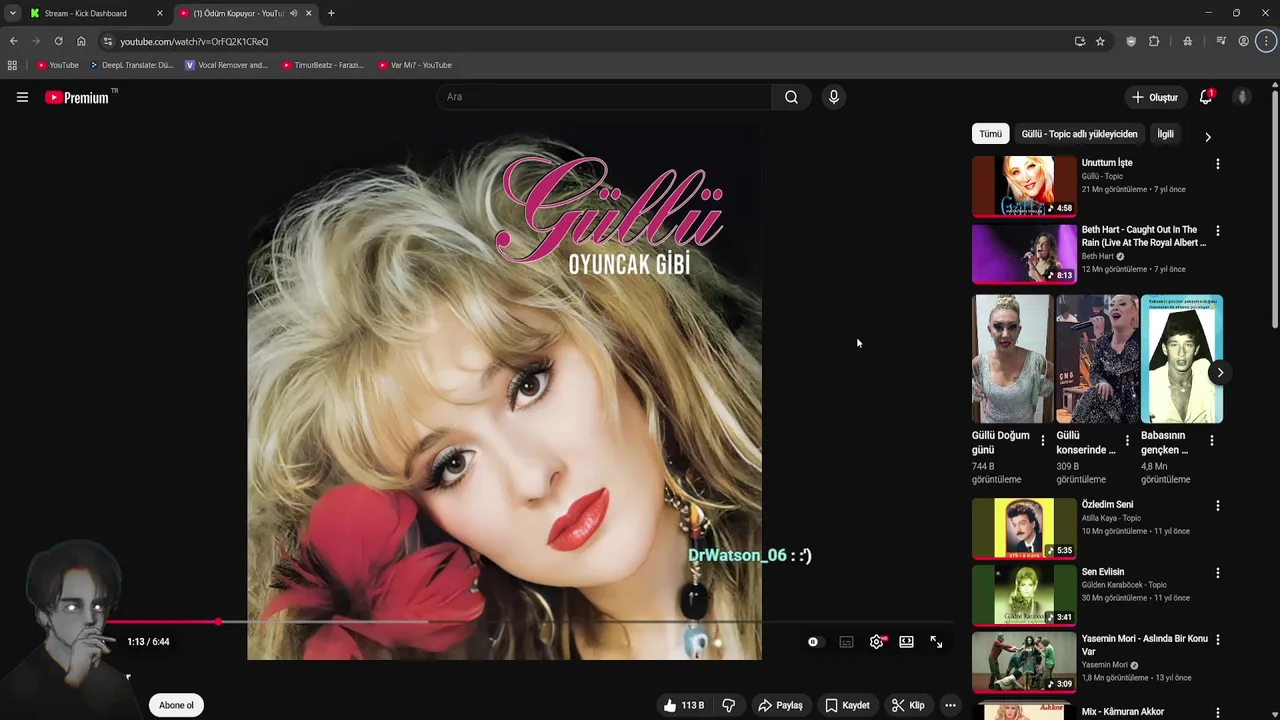Open the ad-blocker shield extension

tap(1131, 41)
